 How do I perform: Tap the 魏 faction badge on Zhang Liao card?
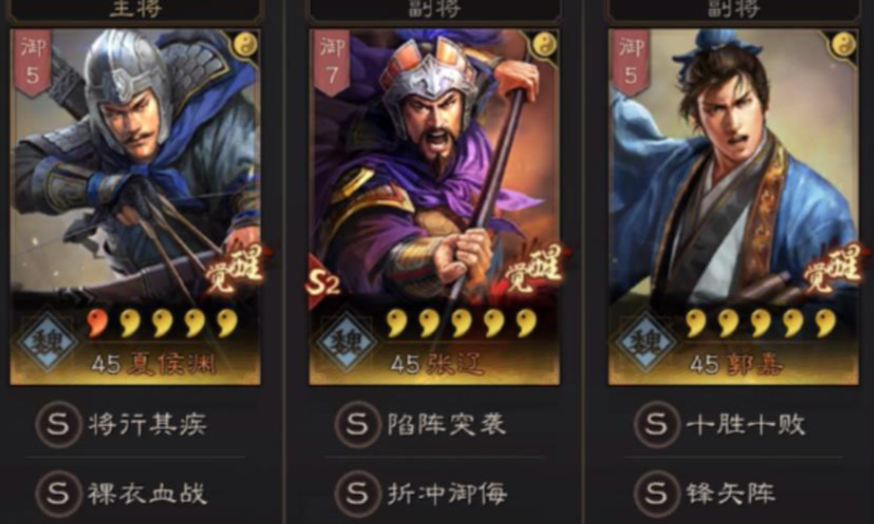click(x=347, y=341)
